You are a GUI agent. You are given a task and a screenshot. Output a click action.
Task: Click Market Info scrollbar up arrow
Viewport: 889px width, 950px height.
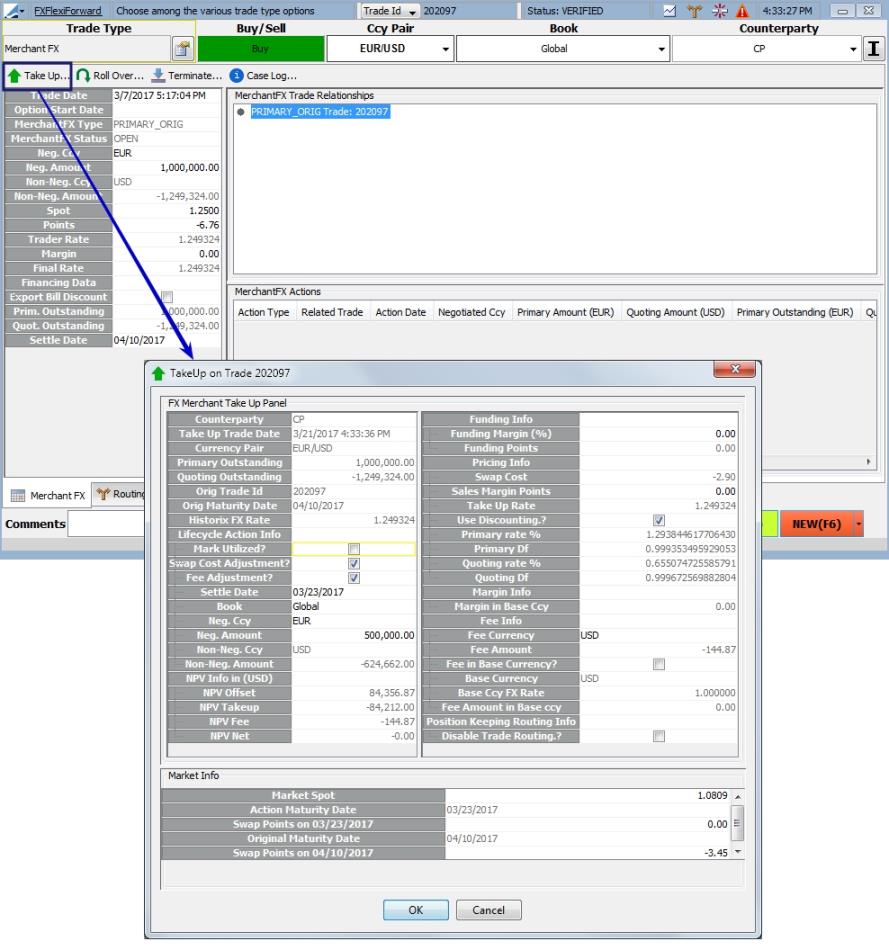click(738, 796)
